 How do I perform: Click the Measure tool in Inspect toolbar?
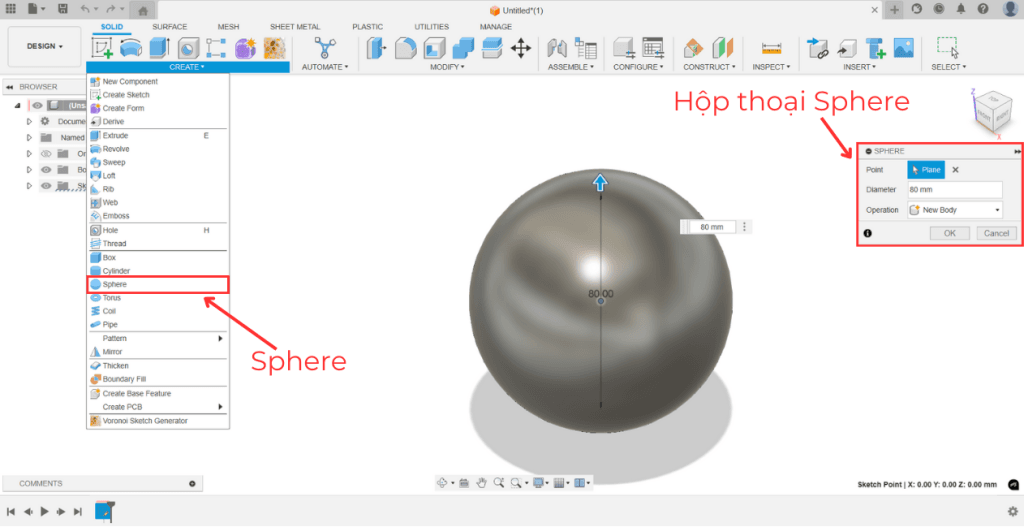click(770, 47)
